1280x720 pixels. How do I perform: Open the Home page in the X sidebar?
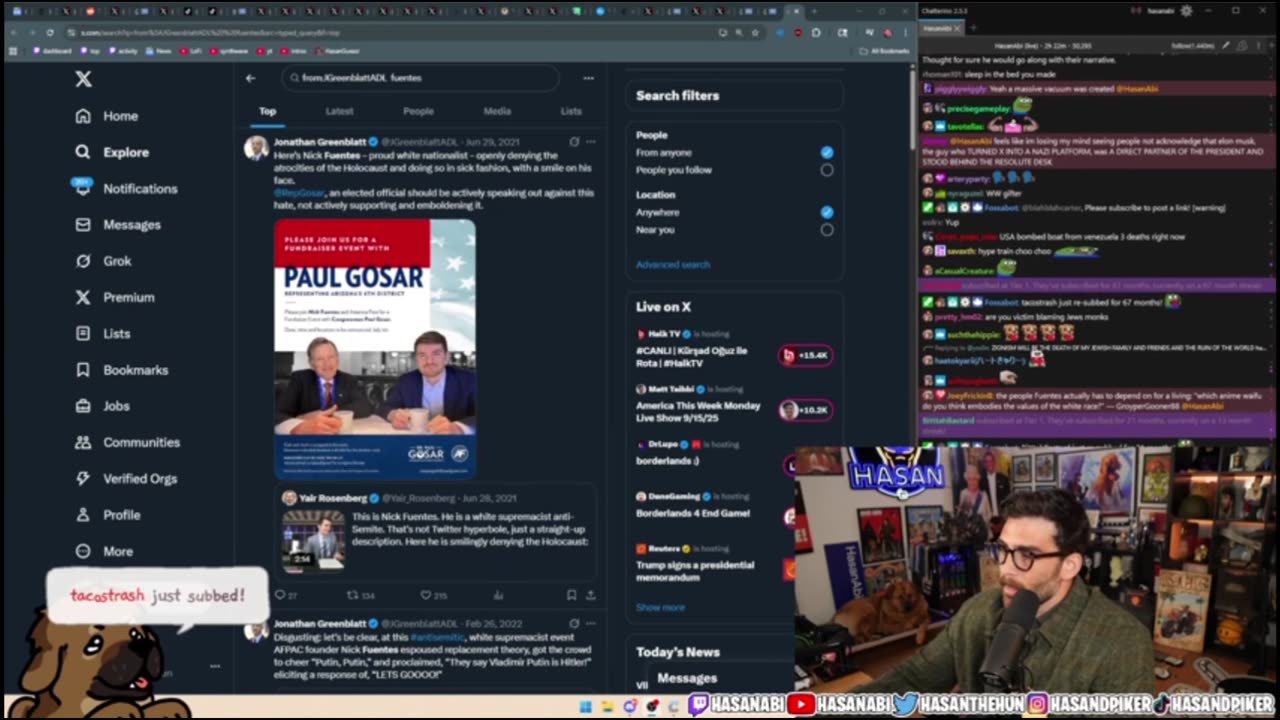coord(107,116)
